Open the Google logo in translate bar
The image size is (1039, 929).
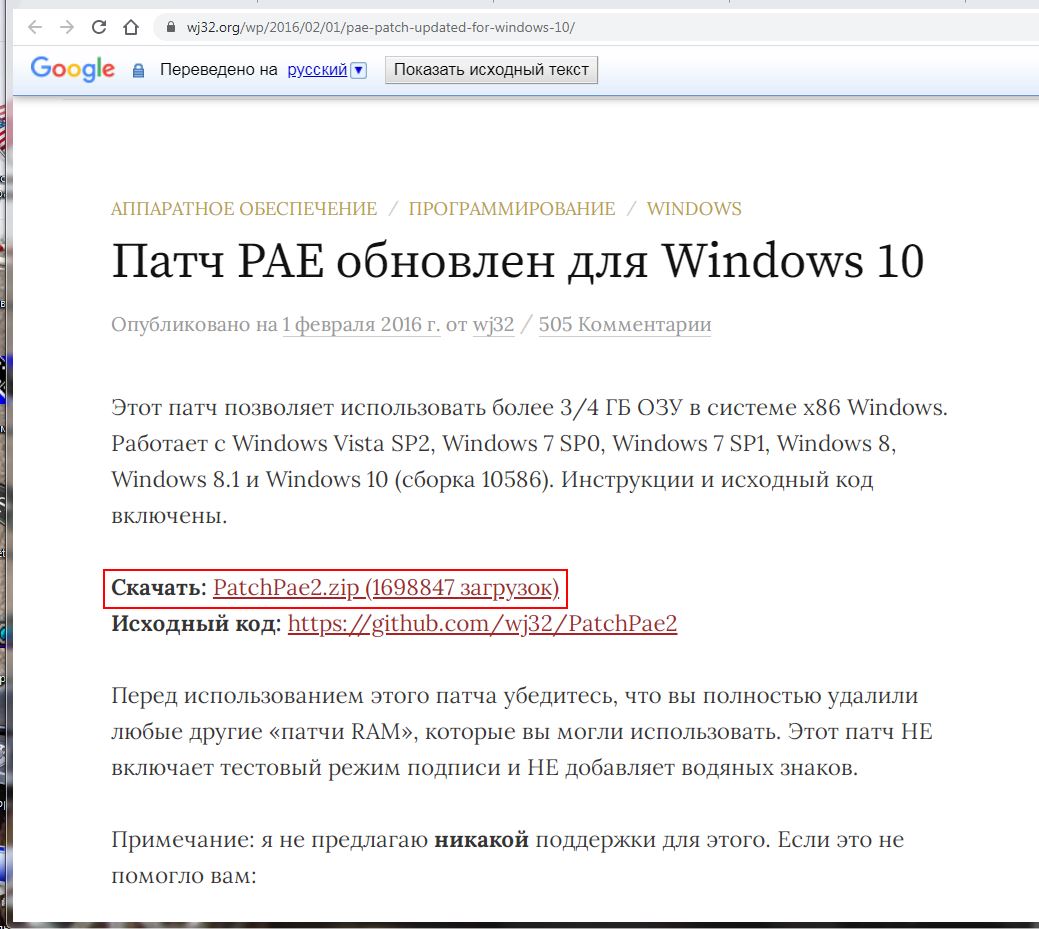[x=73, y=69]
